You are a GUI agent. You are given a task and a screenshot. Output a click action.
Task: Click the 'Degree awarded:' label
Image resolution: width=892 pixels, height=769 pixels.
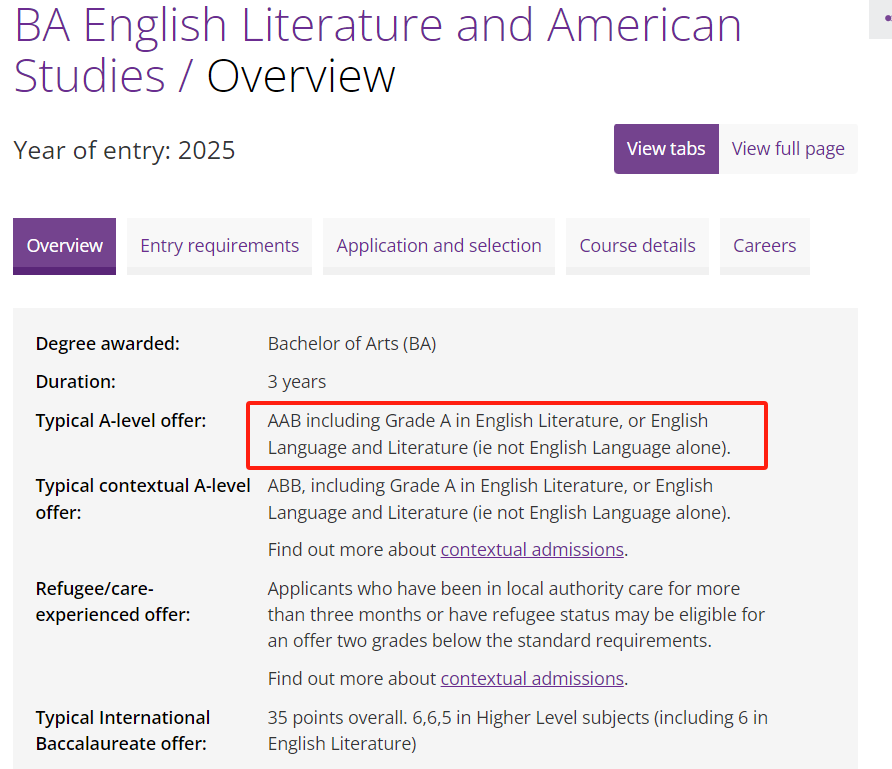click(108, 344)
